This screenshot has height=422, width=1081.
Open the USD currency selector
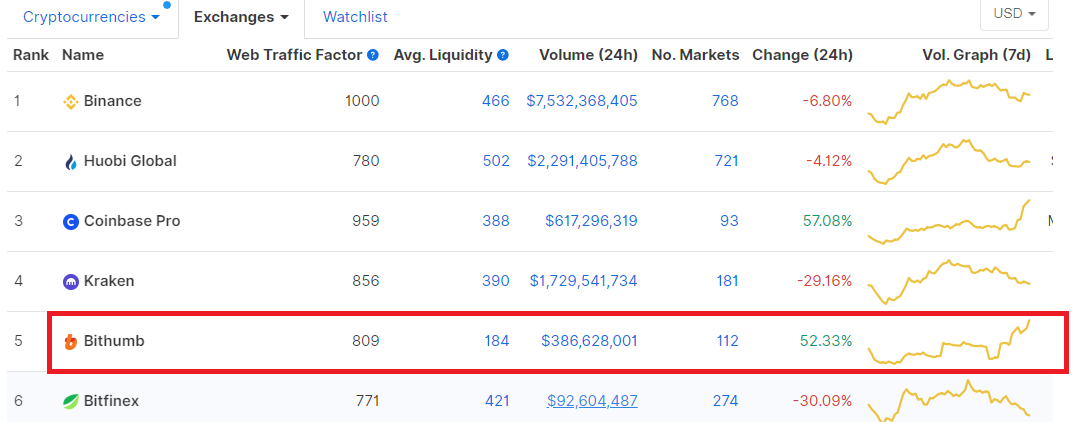[x=1014, y=13]
